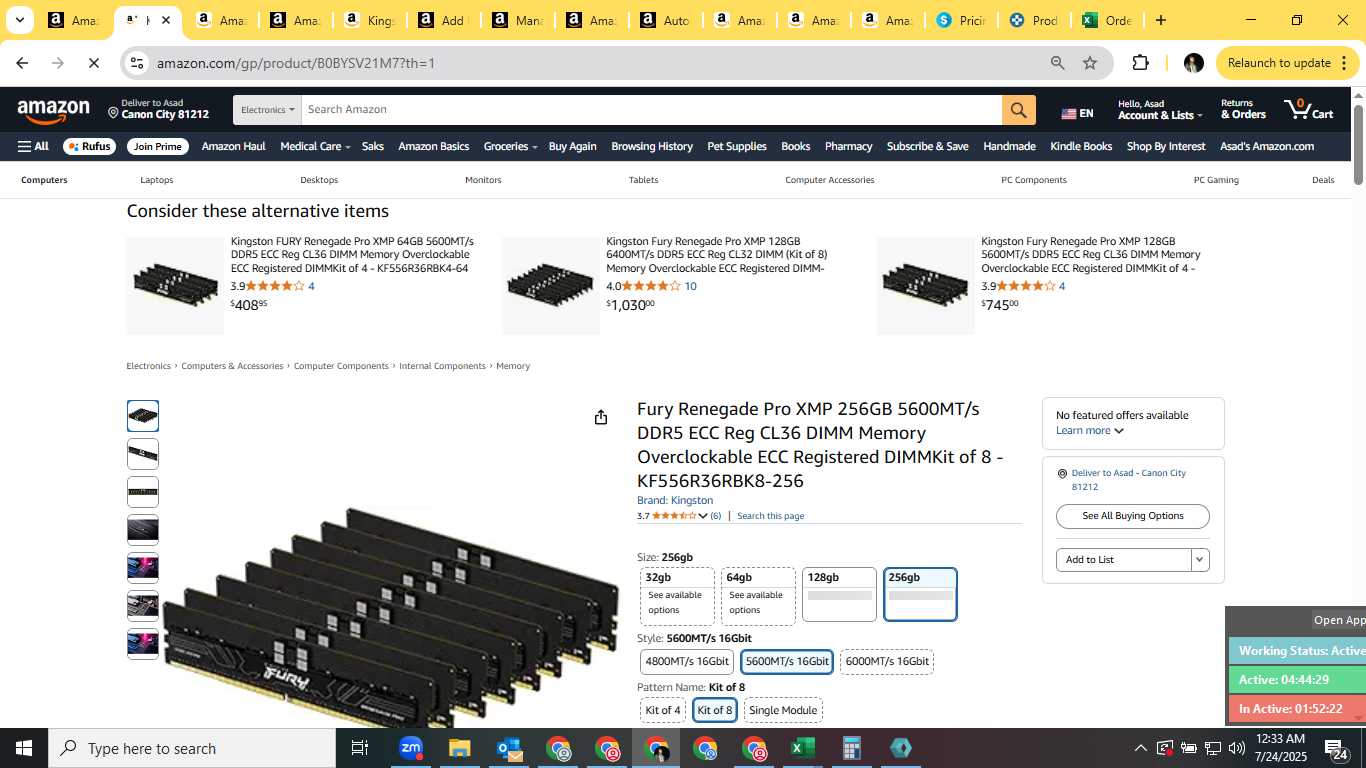Click the Join Prime button
1366x768 pixels.
tap(158, 146)
